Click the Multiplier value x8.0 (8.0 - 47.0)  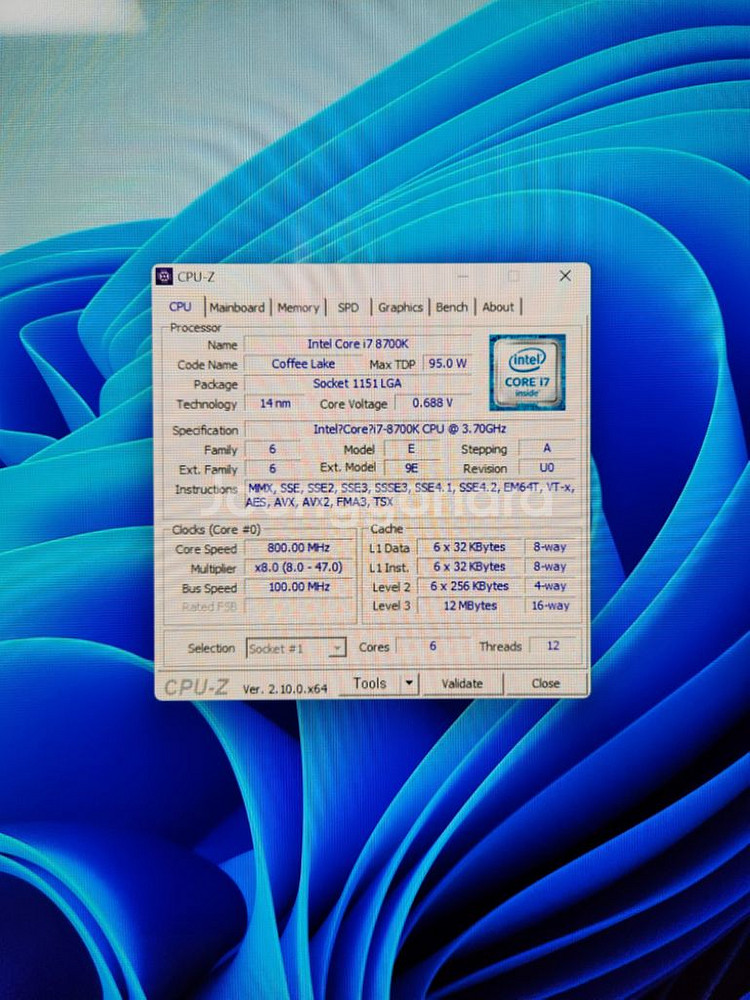pyautogui.click(x=298, y=568)
